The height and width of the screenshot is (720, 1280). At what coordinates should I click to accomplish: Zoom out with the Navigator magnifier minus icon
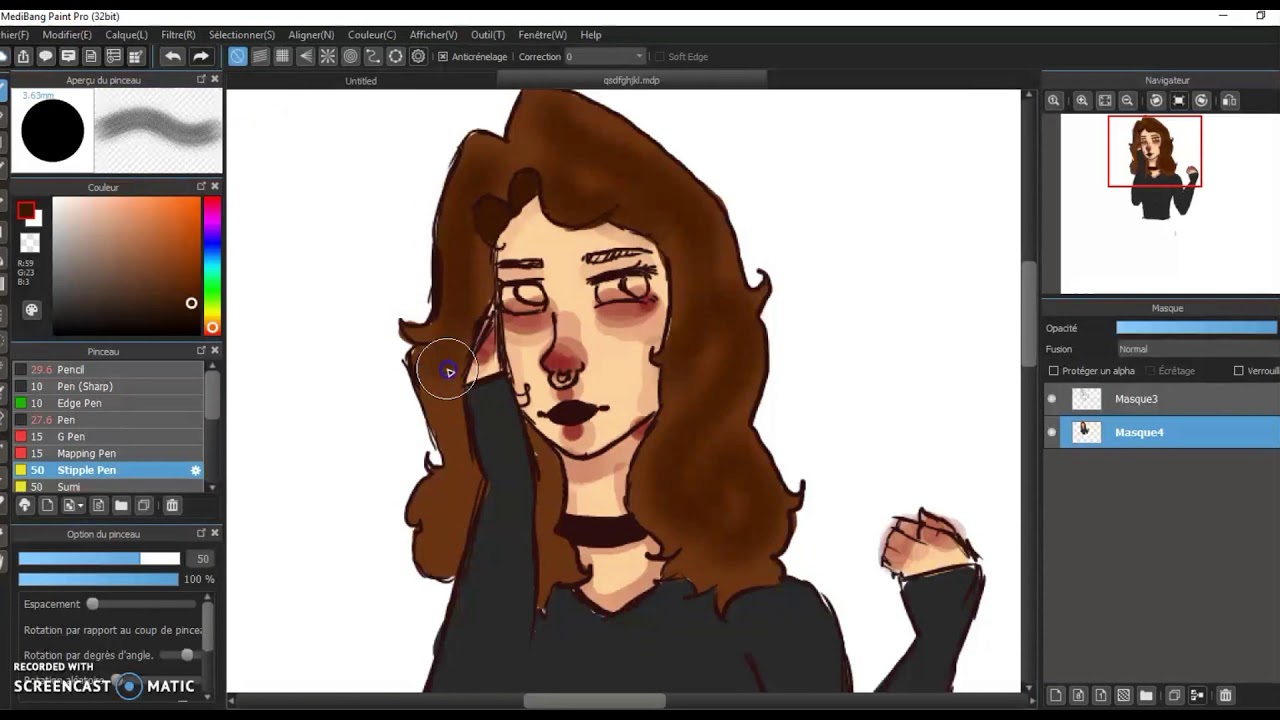1127,100
